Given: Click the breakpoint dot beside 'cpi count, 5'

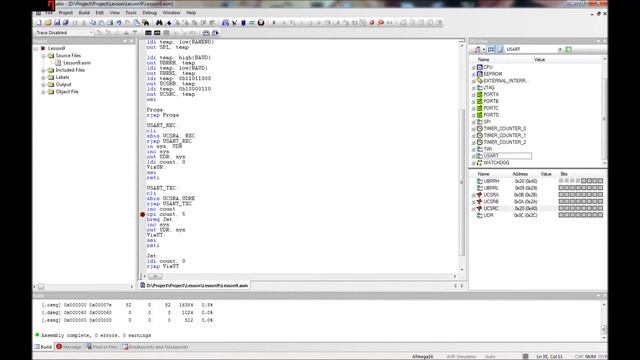Looking at the screenshot, I should tap(142, 214).
